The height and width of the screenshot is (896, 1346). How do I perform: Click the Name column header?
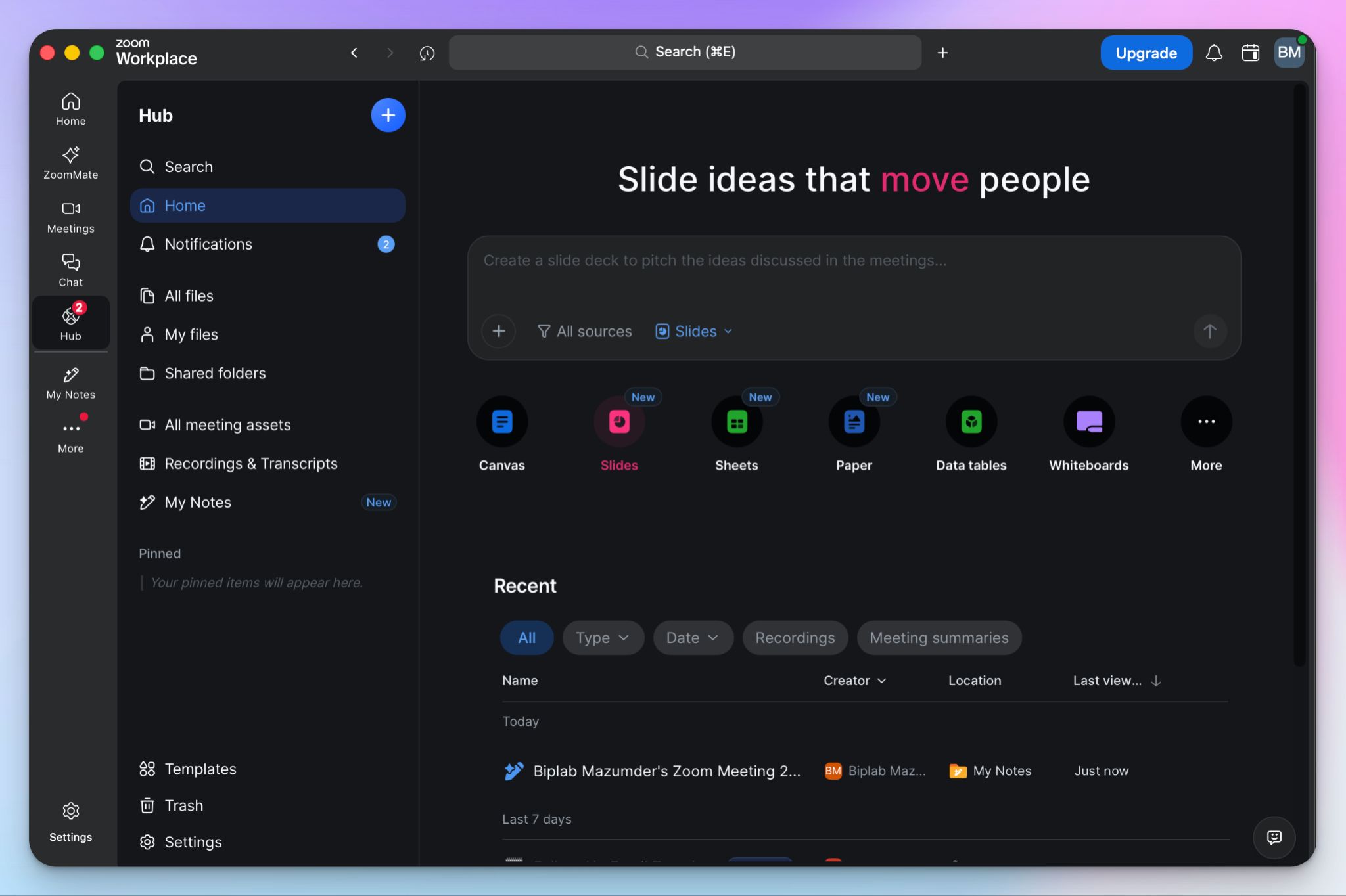[x=520, y=681]
